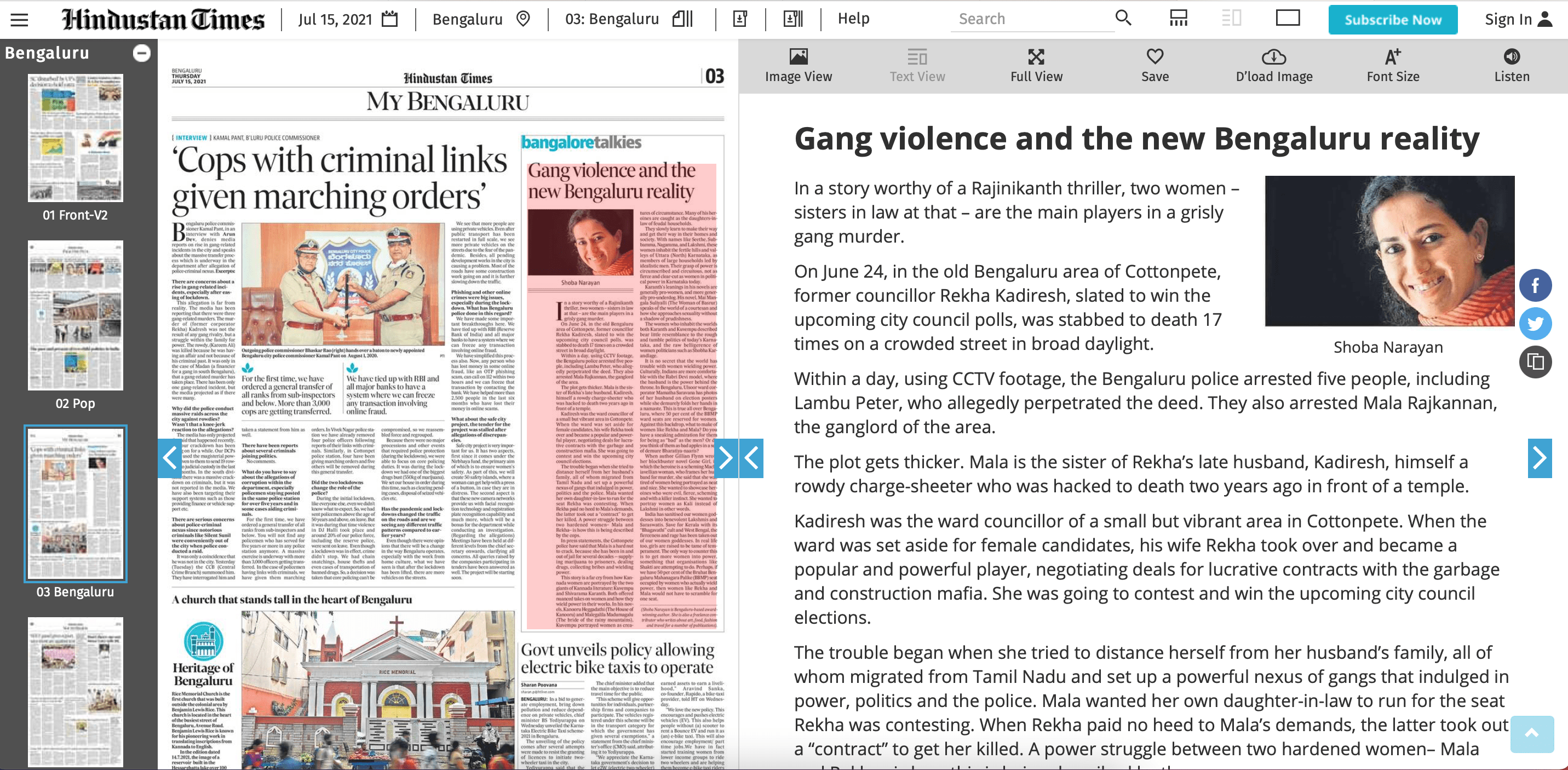Open Bengaluru edition location selector
The width and height of the screenshot is (1568, 770).
tap(481, 19)
